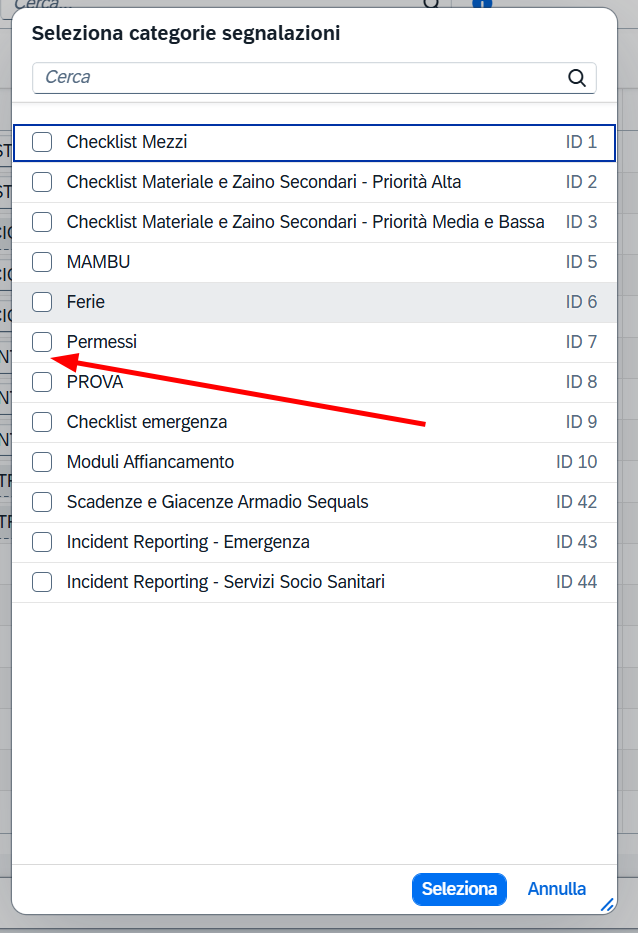Tick the Ferie category checkbox

pyautogui.click(x=42, y=302)
